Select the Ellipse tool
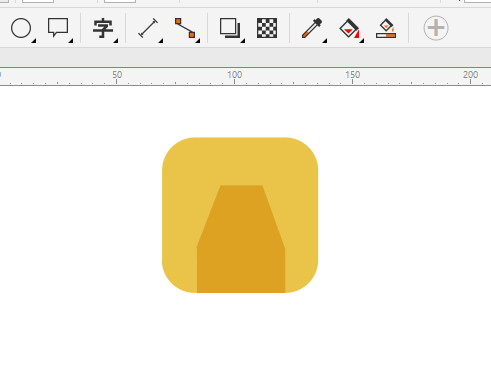 click(x=21, y=28)
